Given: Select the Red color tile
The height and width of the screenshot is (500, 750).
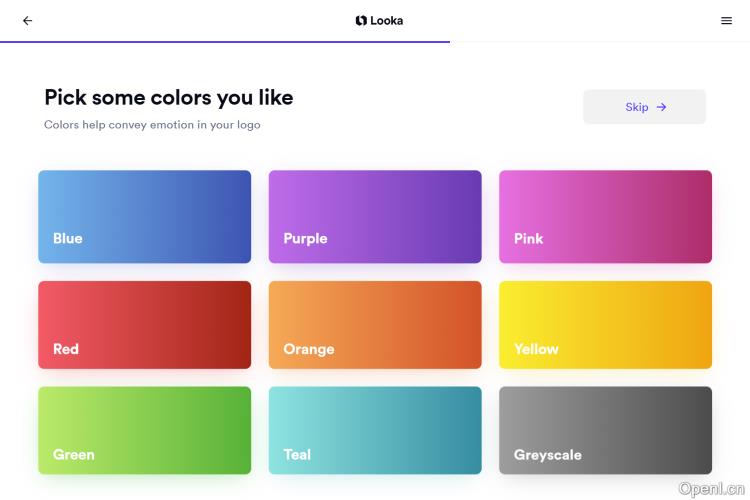Looking at the screenshot, I should coord(145,325).
